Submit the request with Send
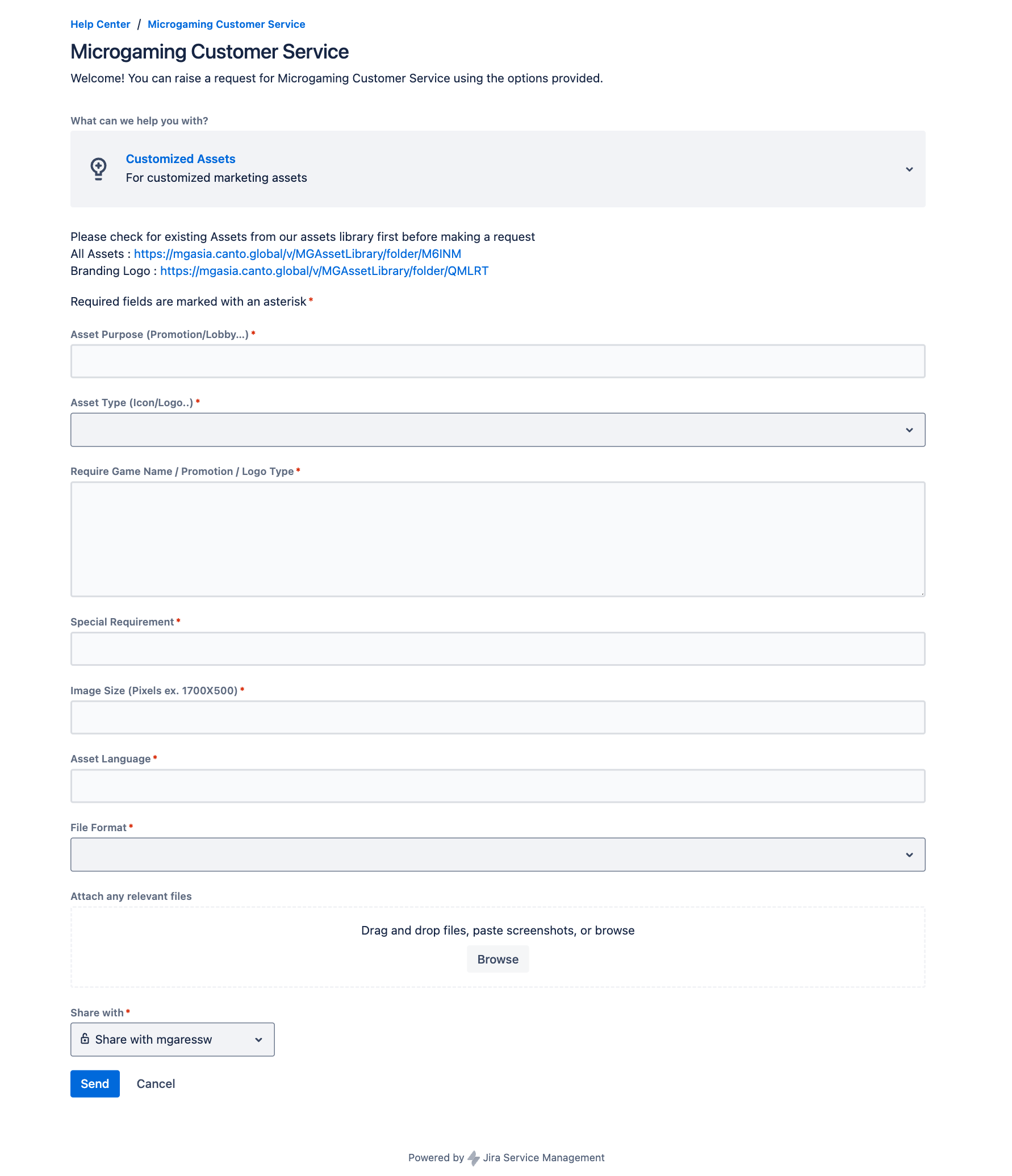This screenshot has height=1176, width=1012. (x=95, y=1084)
